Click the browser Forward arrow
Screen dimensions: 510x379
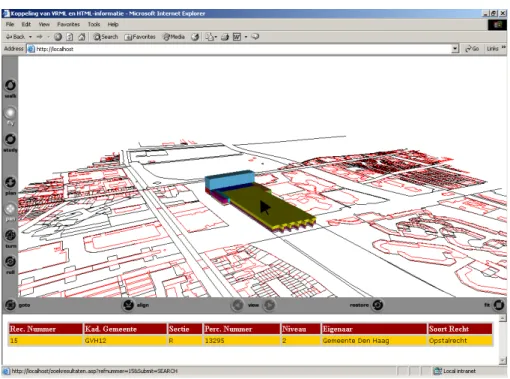[x=40, y=37]
